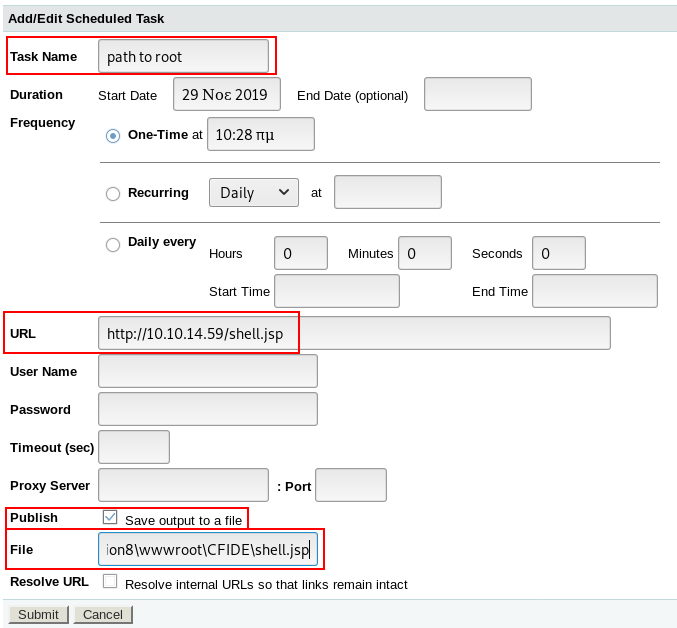The height and width of the screenshot is (628, 677).
Task: Click the Cancel button
Action: pos(103,614)
